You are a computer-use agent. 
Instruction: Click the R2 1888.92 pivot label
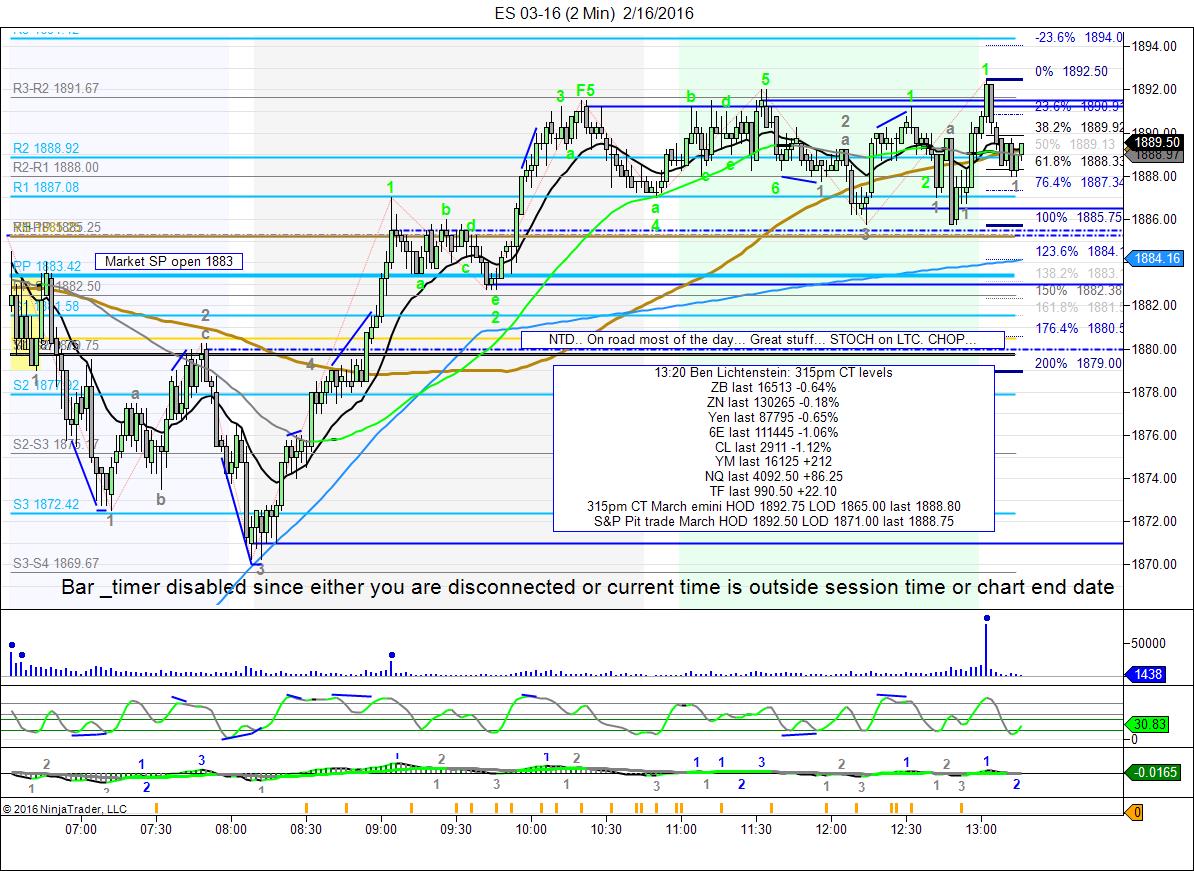[46, 148]
